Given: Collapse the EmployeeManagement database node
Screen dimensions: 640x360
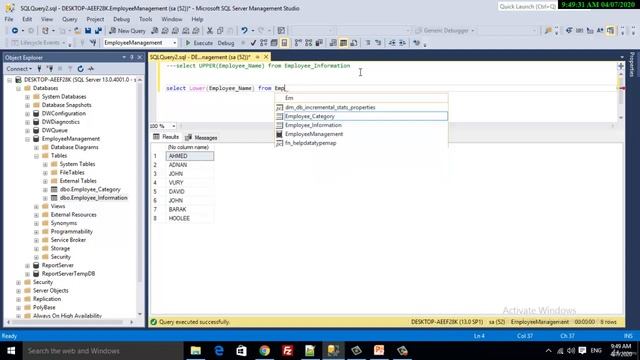Looking at the screenshot, I should click(x=27, y=139).
